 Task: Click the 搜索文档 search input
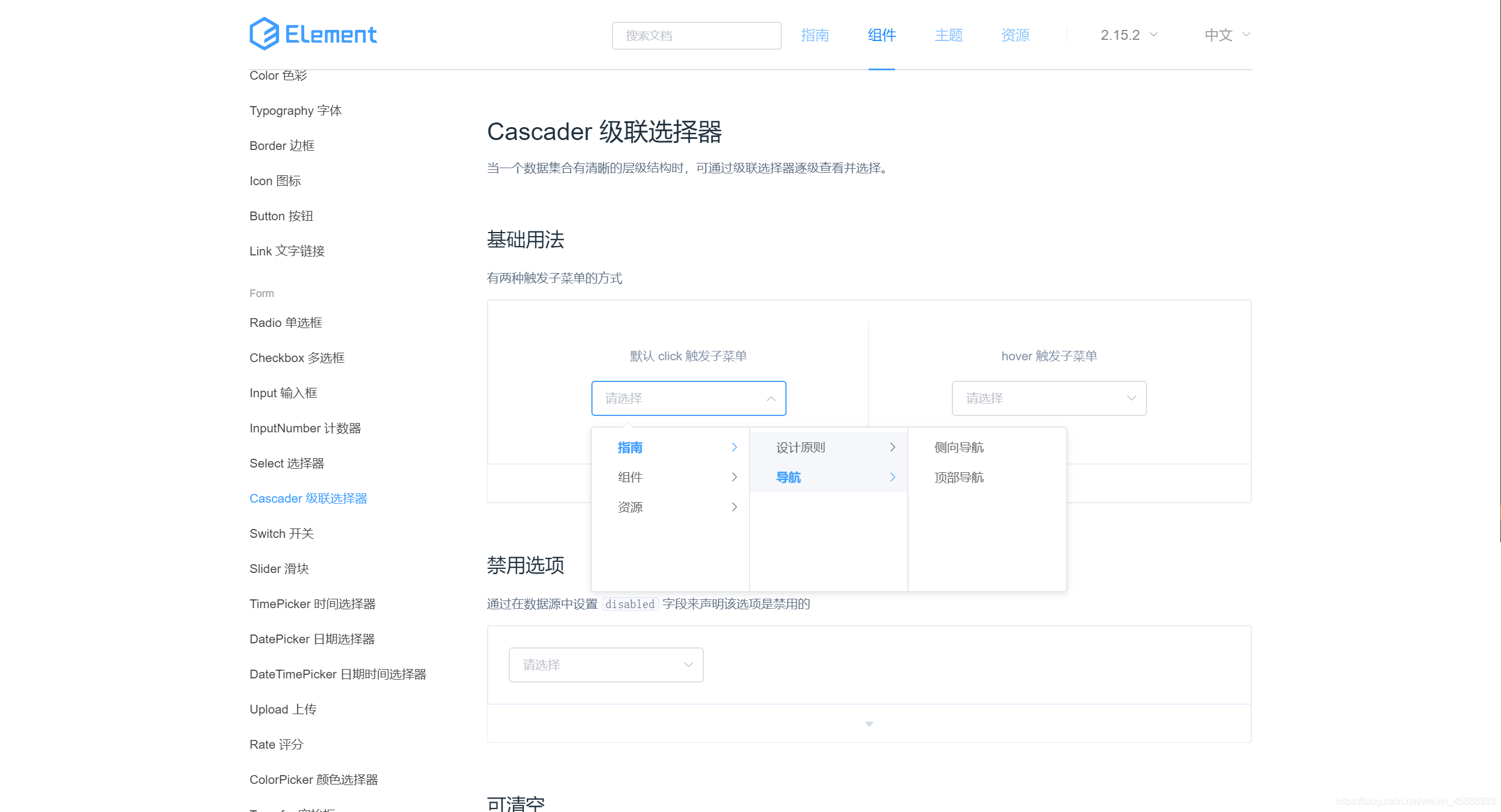coord(696,36)
